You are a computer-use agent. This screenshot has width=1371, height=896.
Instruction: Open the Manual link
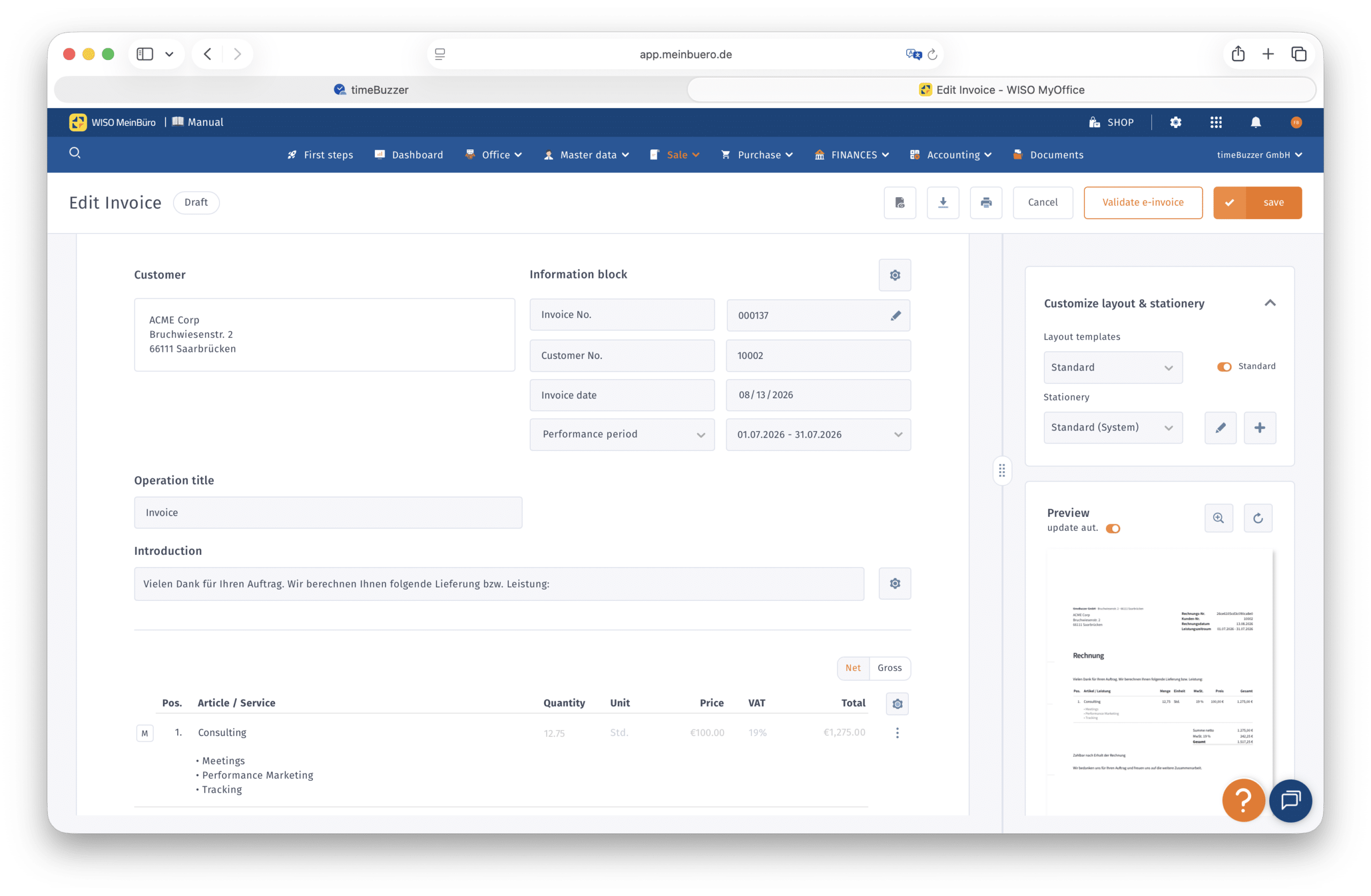(x=198, y=122)
